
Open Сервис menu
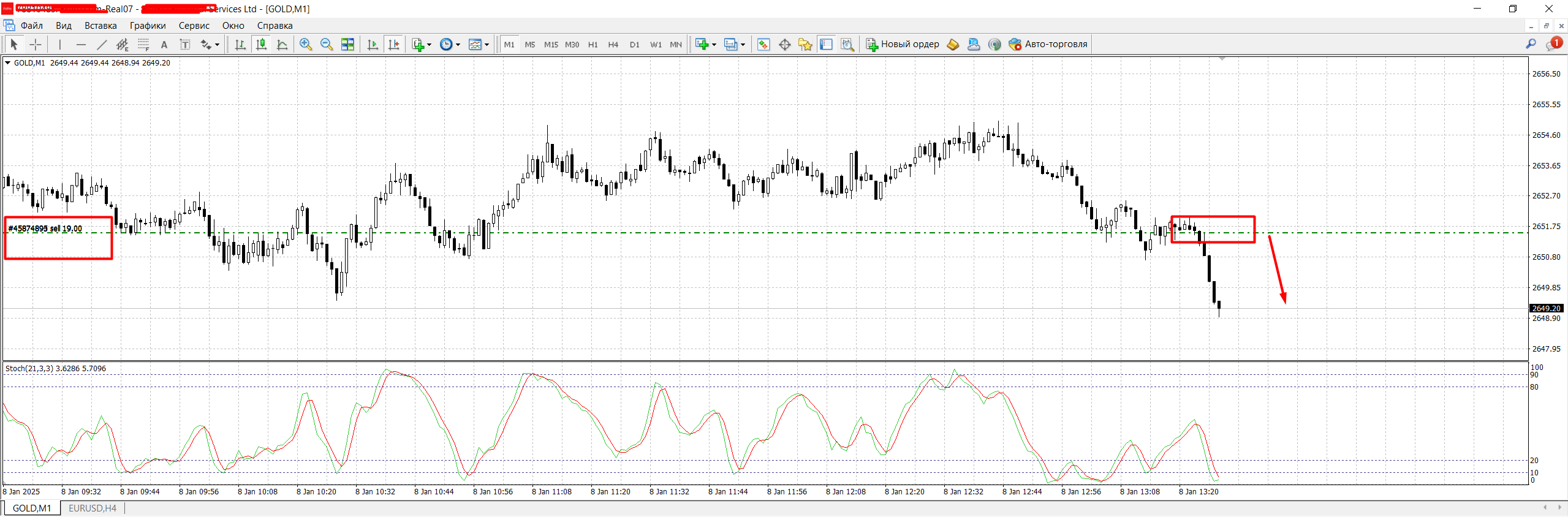(194, 26)
